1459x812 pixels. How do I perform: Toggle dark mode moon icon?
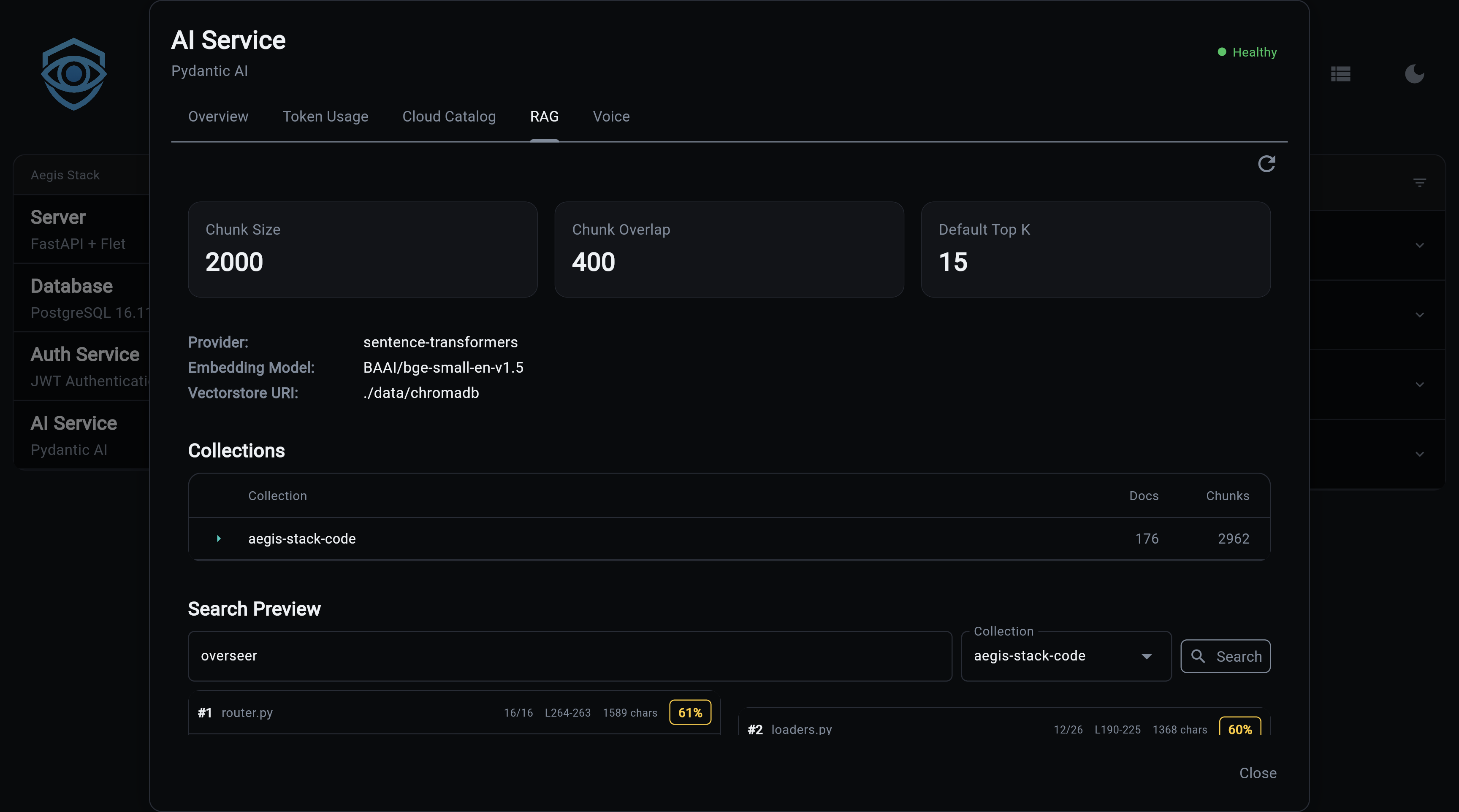click(1414, 73)
